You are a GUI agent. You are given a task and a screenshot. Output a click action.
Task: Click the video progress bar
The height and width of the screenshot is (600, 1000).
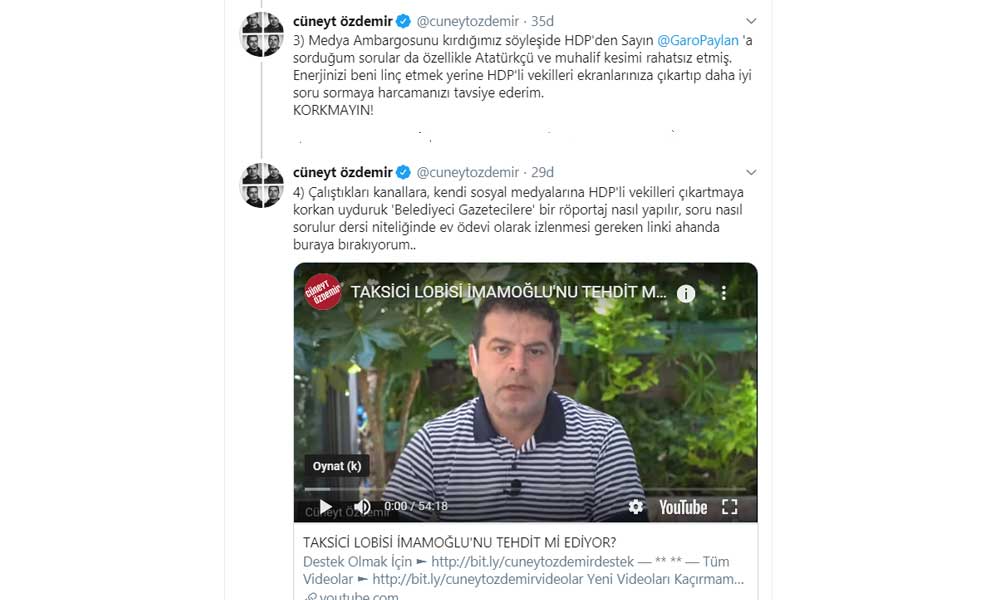(x=525, y=489)
